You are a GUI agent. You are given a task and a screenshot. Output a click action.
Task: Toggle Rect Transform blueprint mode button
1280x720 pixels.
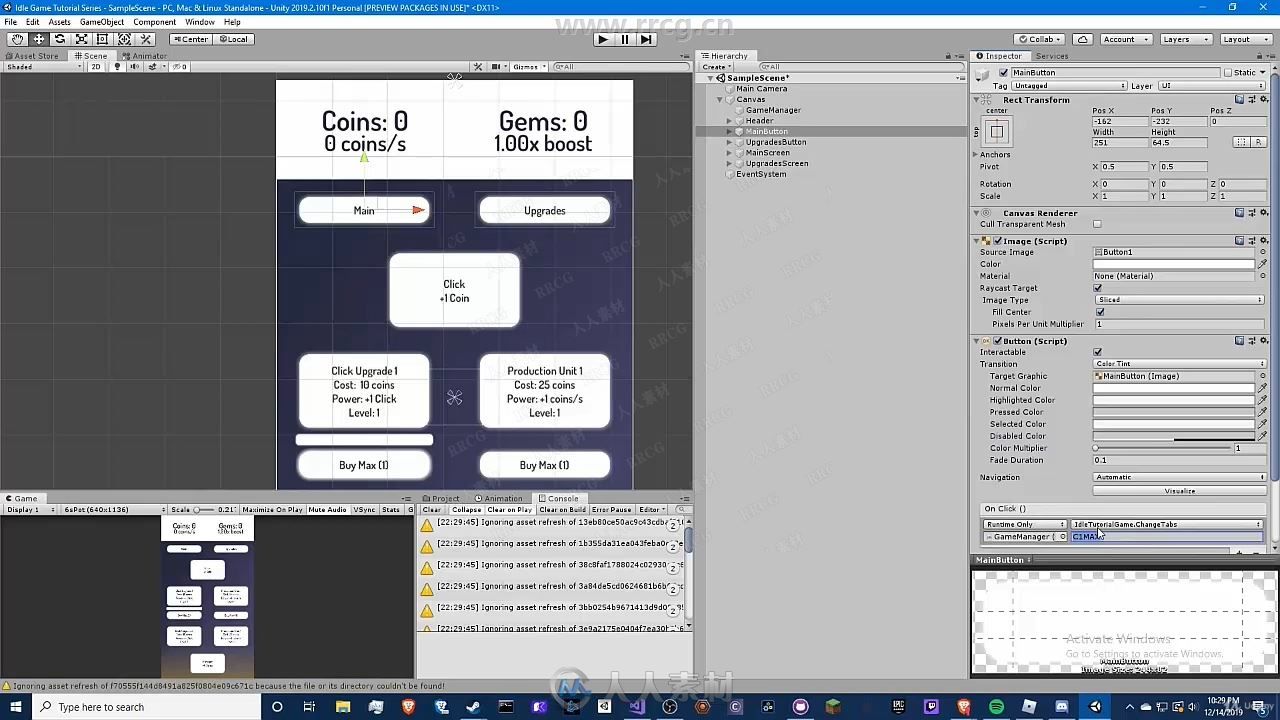tap(1241, 143)
